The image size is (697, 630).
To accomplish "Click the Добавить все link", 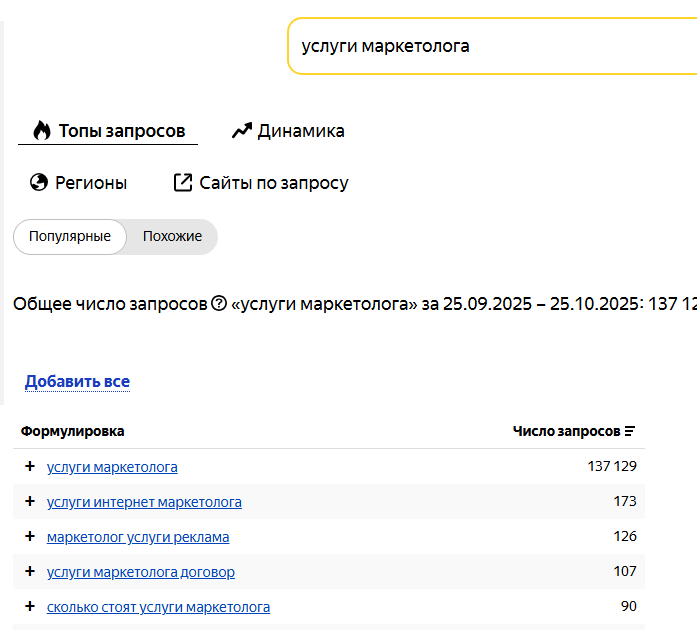I will coord(77,381).
